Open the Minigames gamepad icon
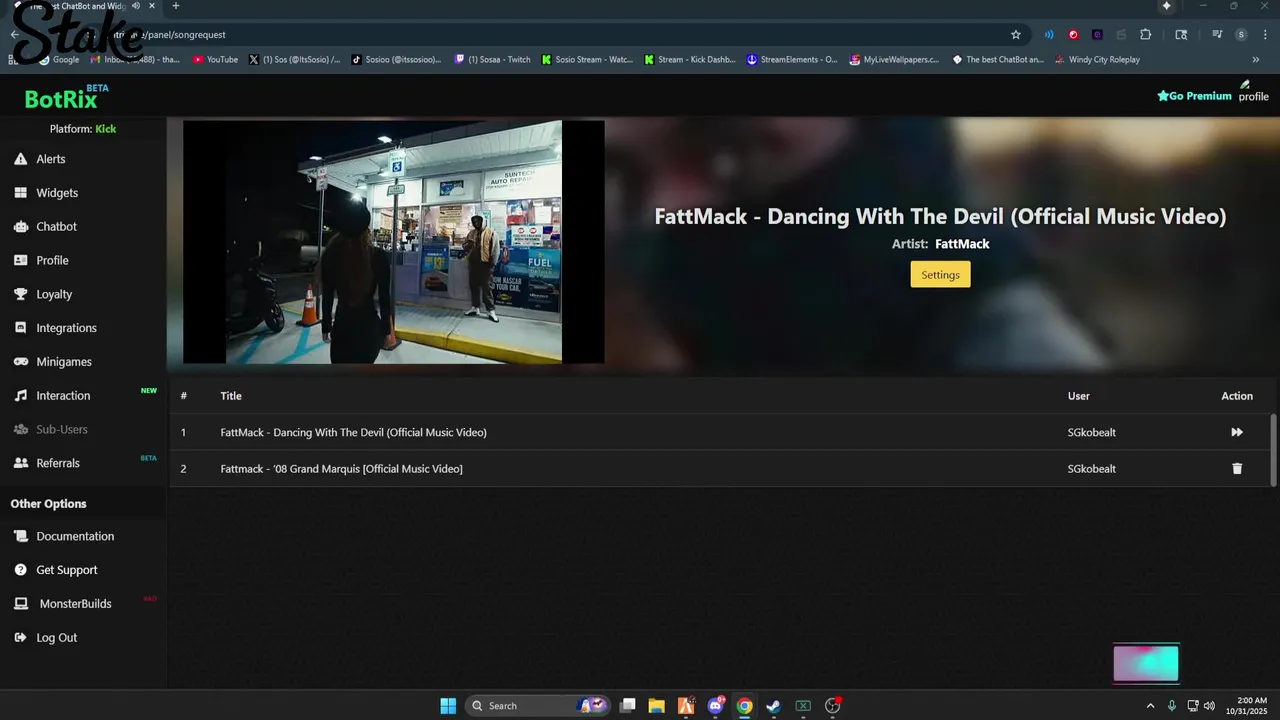The image size is (1280, 720). click(x=20, y=362)
